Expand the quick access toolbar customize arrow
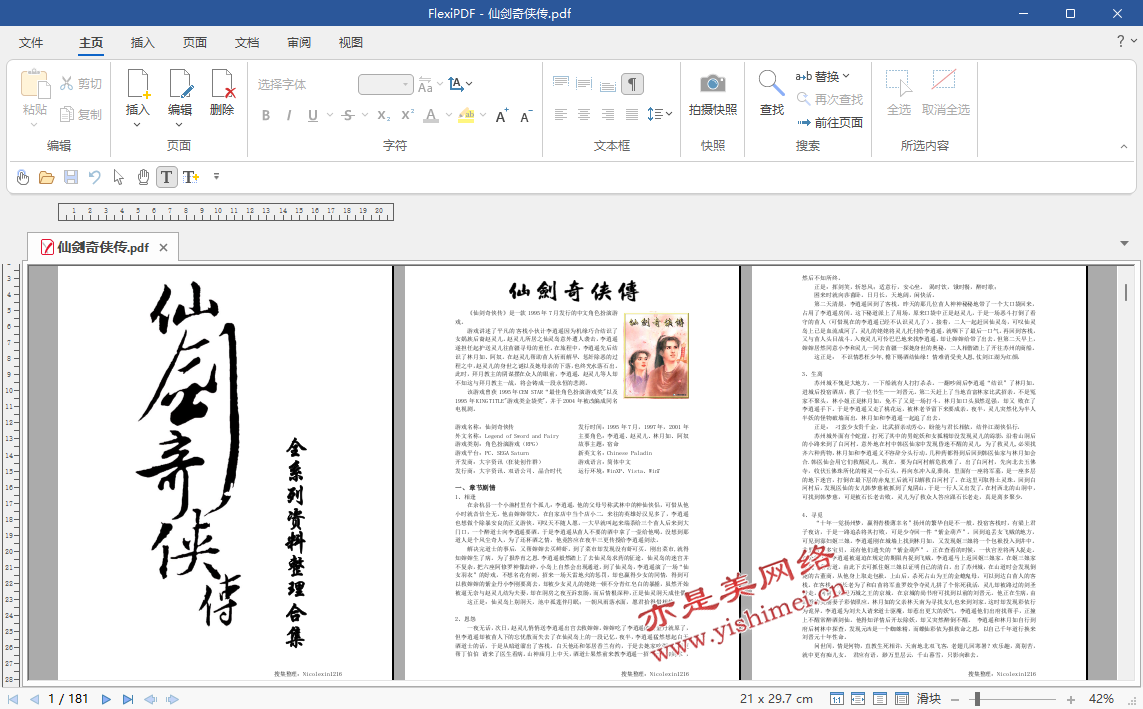Image resolution: width=1143 pixels, height=709 pixels. coord(216,176)
